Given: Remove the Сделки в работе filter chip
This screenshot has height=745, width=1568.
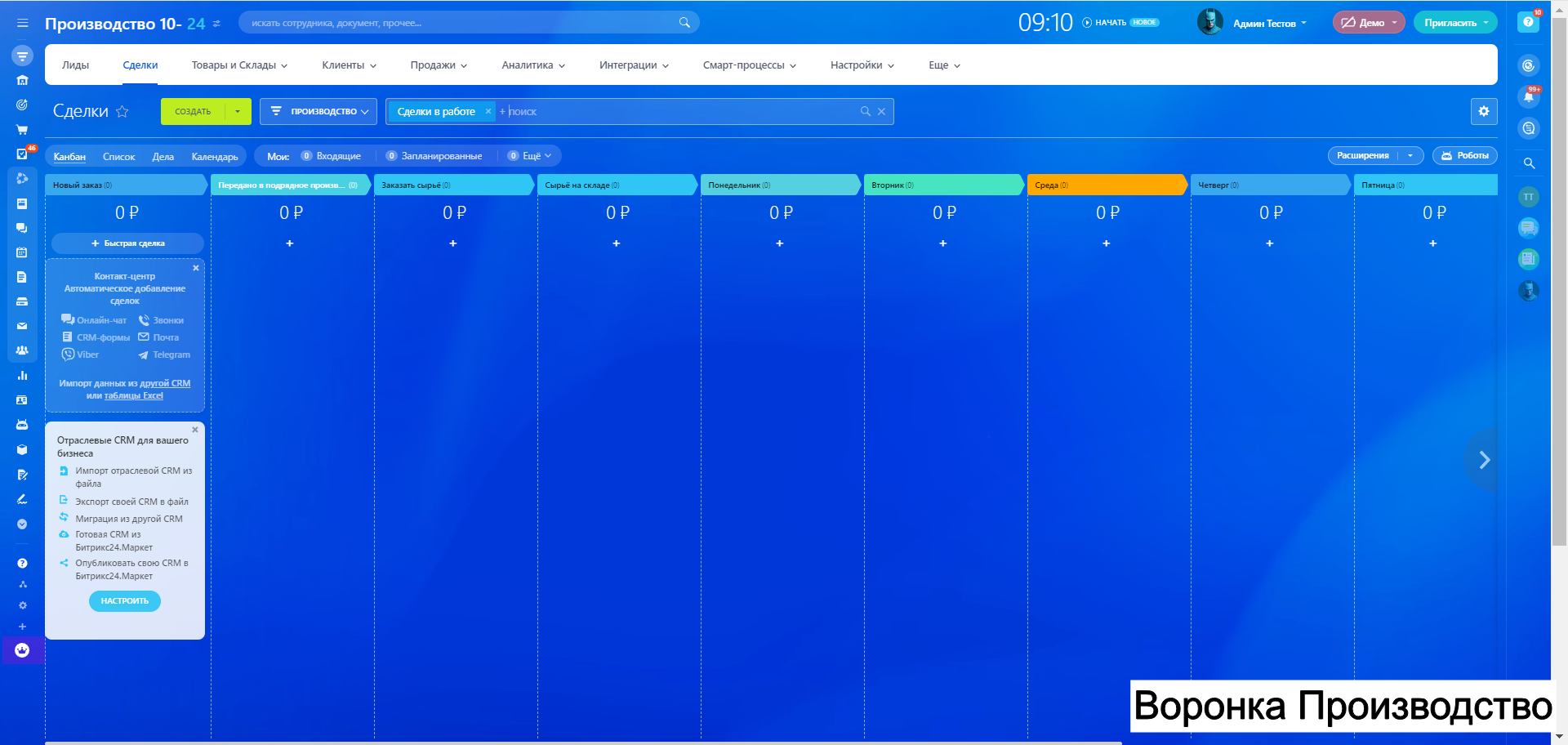Looking at the screenshot, I should point(488,112).
